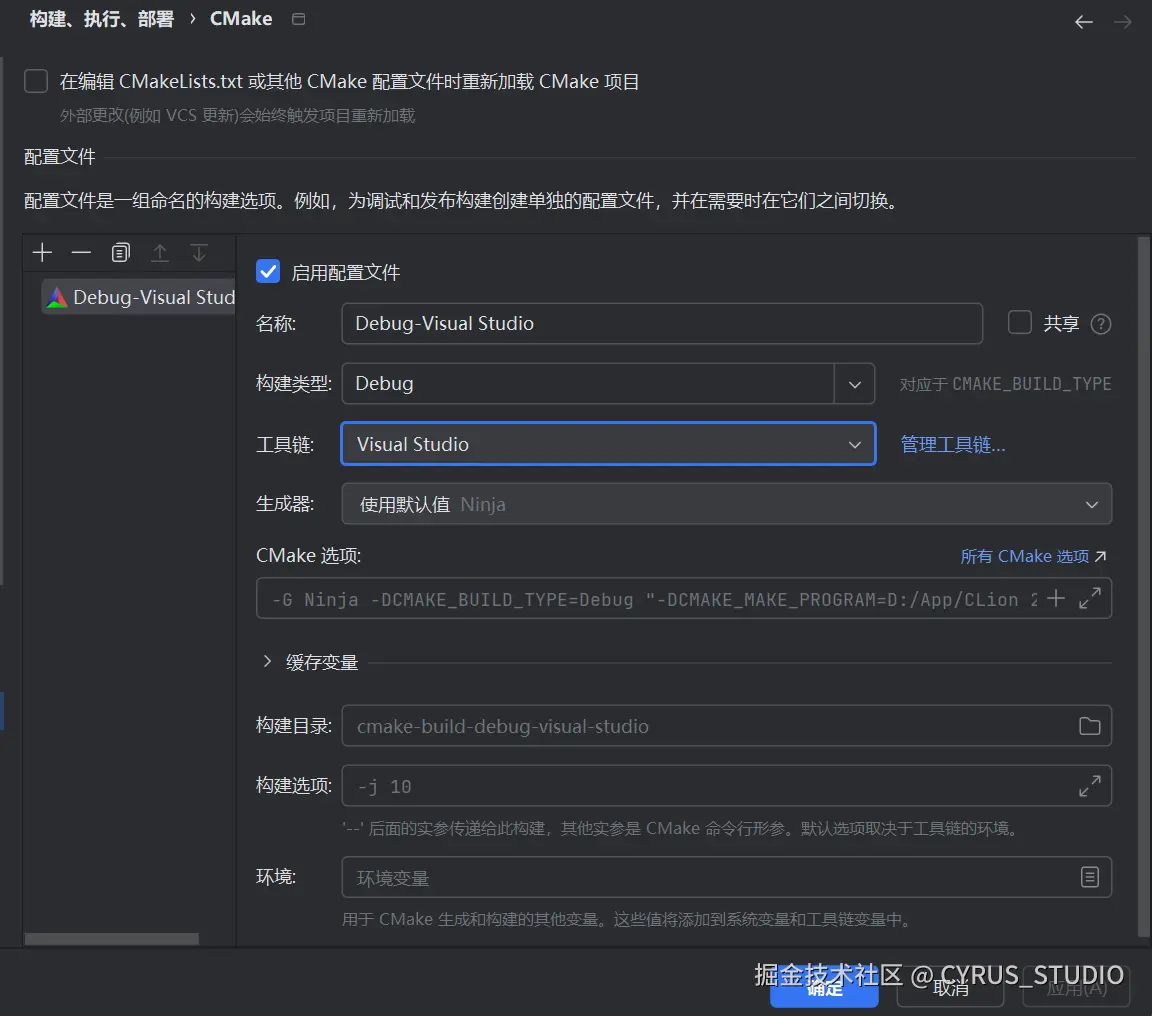Viewport: 1152px width, 1016px height.
Task: Expand the CMake options field
Action: [x=1090, y=598]
